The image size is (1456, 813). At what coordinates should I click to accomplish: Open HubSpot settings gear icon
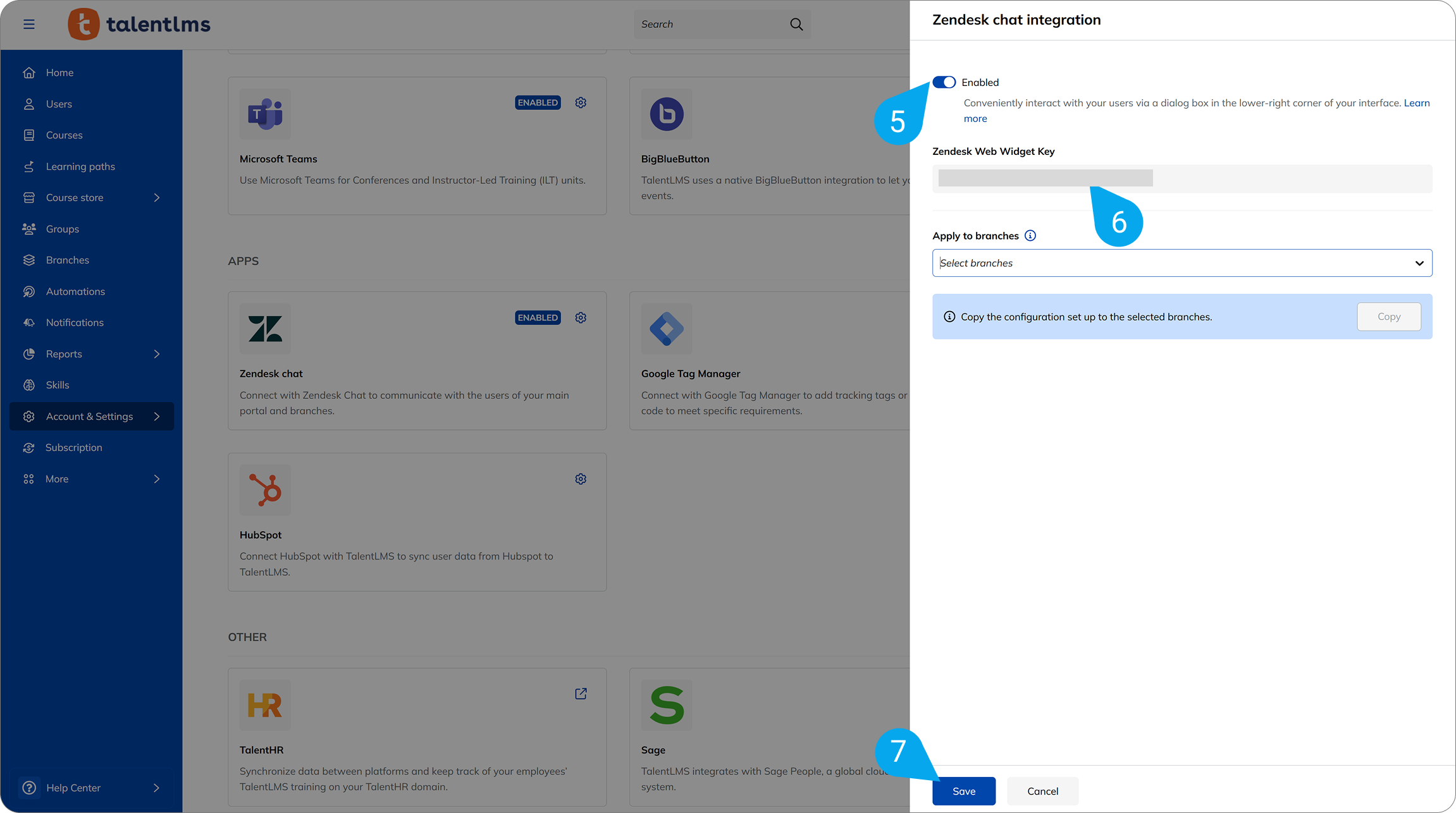pos(581,479)
